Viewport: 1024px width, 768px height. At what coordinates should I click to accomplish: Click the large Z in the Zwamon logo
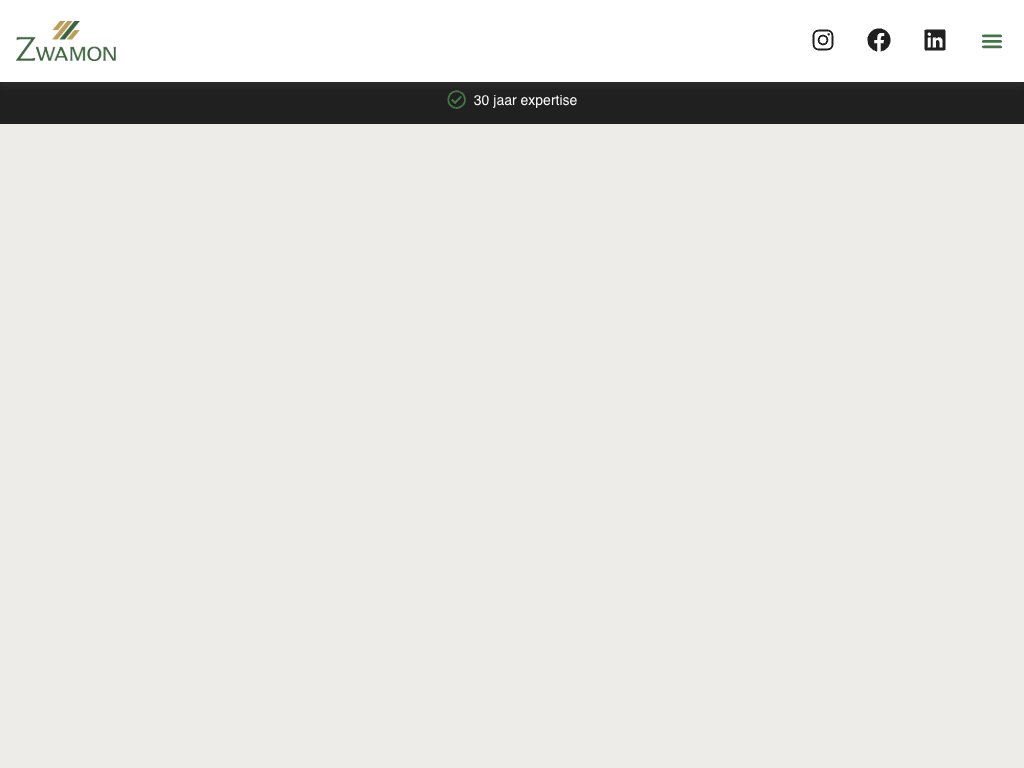(x=25, y=50)
